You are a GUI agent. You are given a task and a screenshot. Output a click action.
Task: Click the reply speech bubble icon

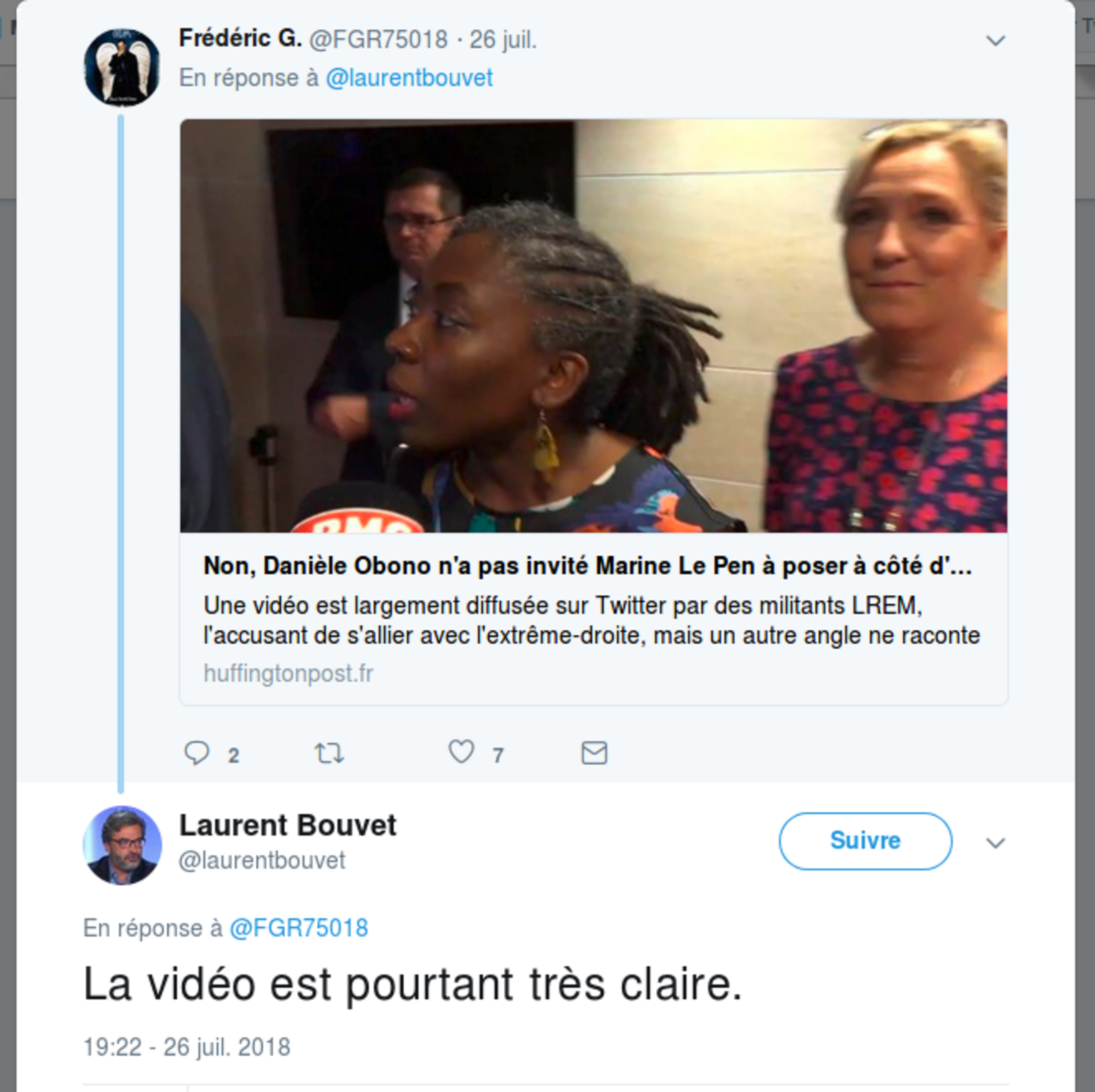[197, 753]
